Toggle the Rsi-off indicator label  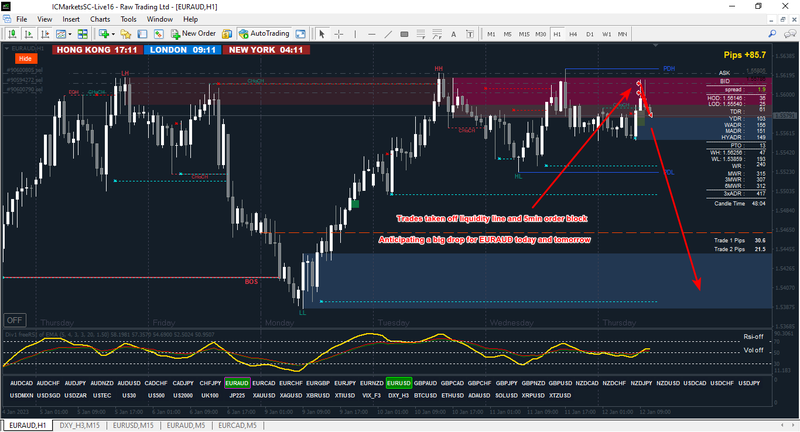753,337
